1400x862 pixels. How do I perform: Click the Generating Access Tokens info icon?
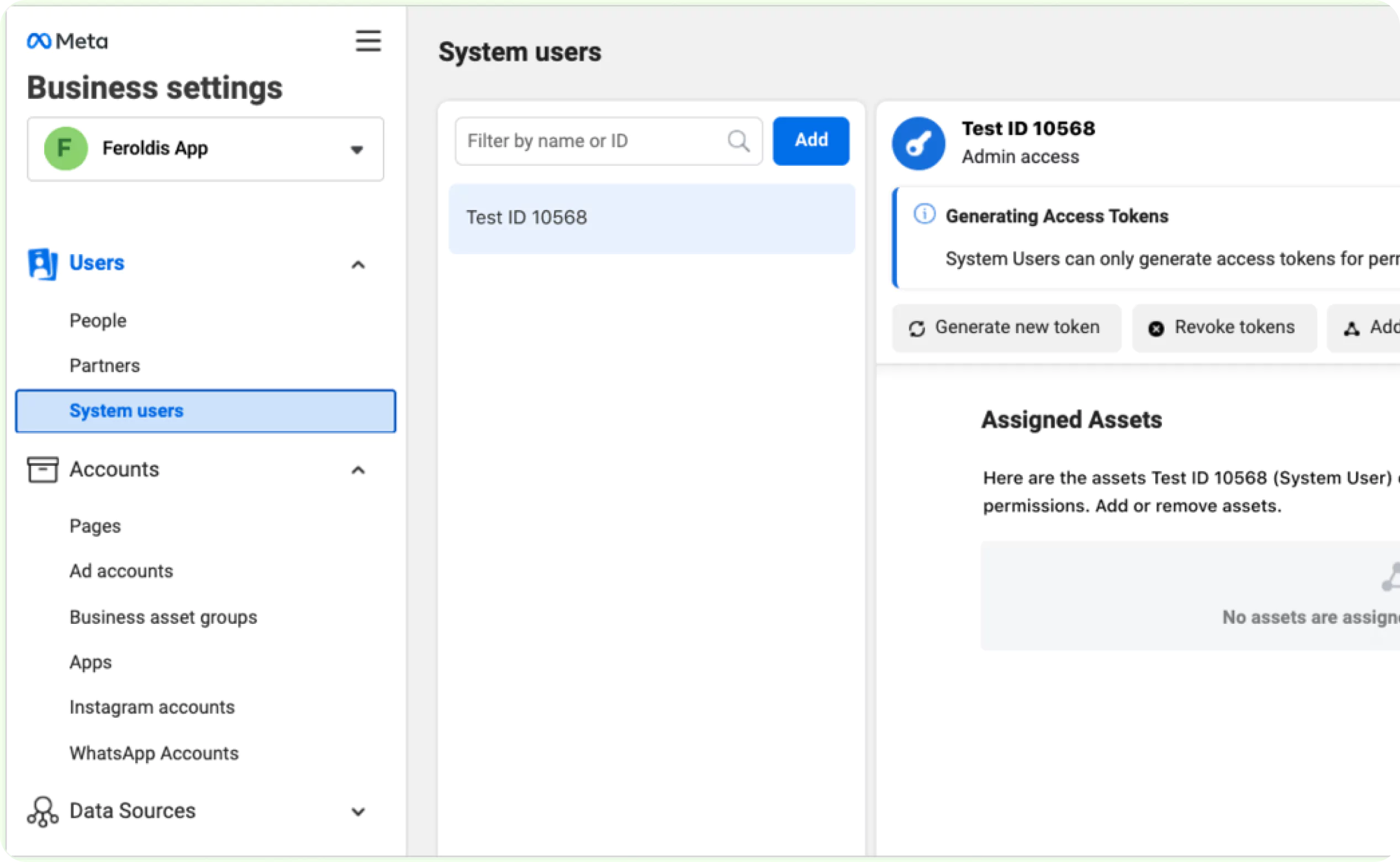pyautogui.click(x=924, y=214)
